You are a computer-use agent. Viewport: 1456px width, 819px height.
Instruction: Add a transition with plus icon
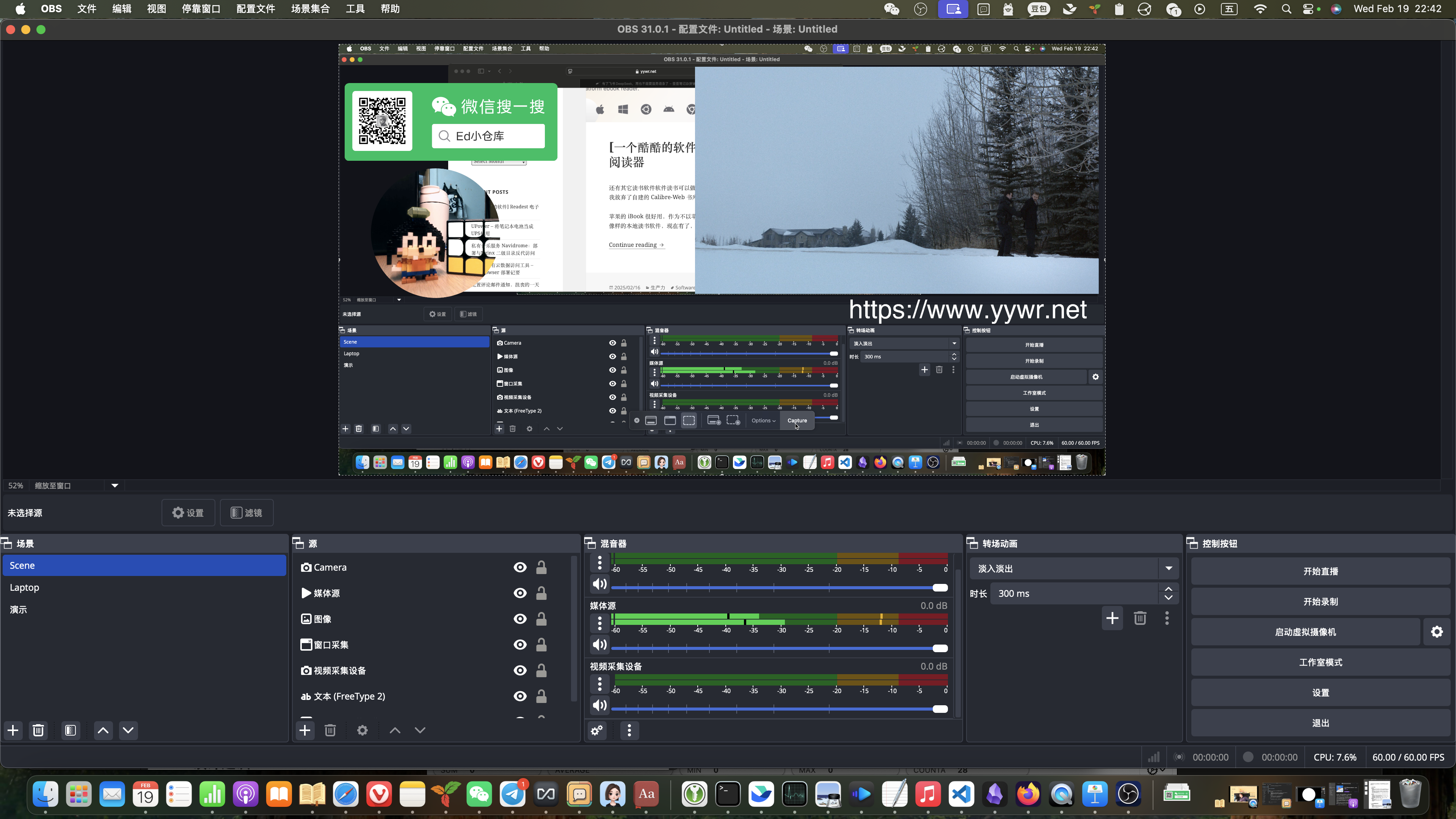(1112, 618)
